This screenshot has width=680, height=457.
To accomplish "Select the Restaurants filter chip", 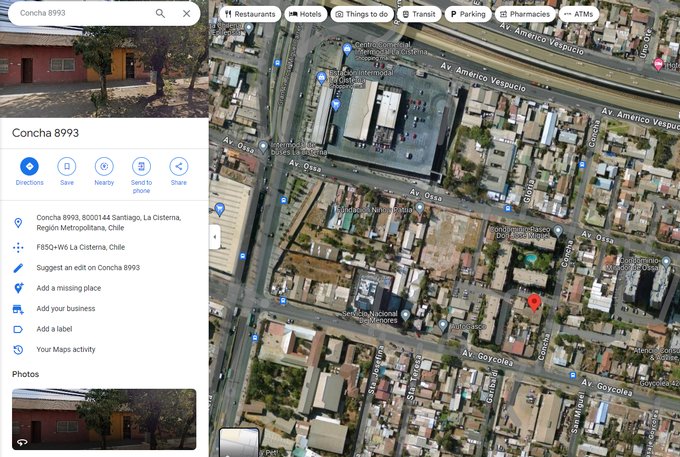I will tap(249, 14).
